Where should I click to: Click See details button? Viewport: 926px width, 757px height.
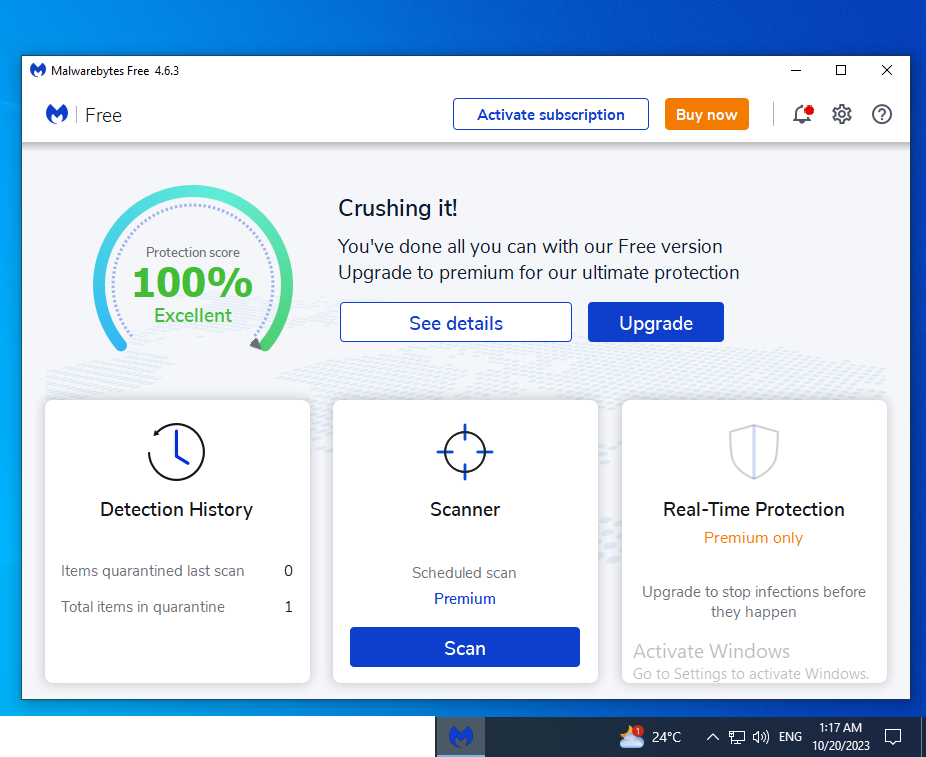click(x=455, y=322)
